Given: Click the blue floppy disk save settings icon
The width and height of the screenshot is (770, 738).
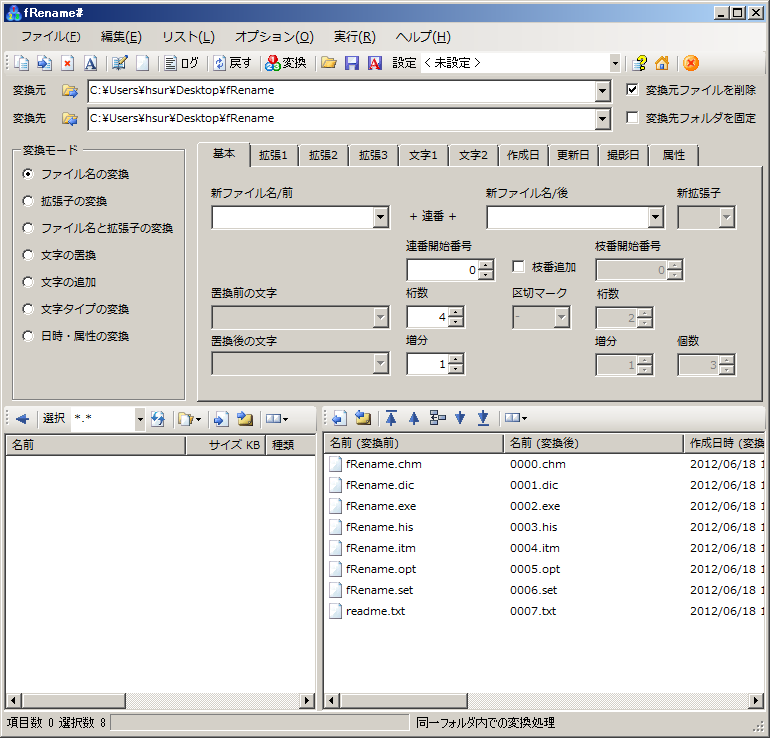Looking at the screenshot, I should 352,63.
